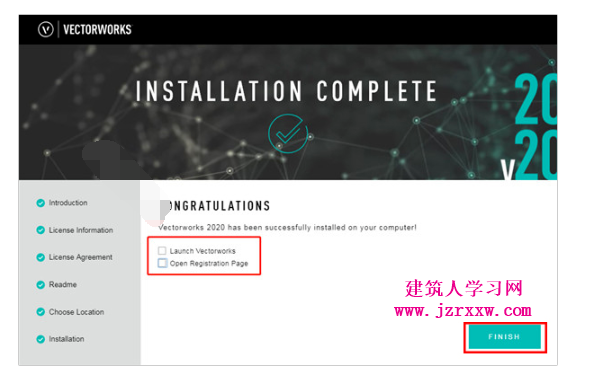Click the checkmark icon beside License Information
Screen dimensions: 594x385
[x=41, y=230]
